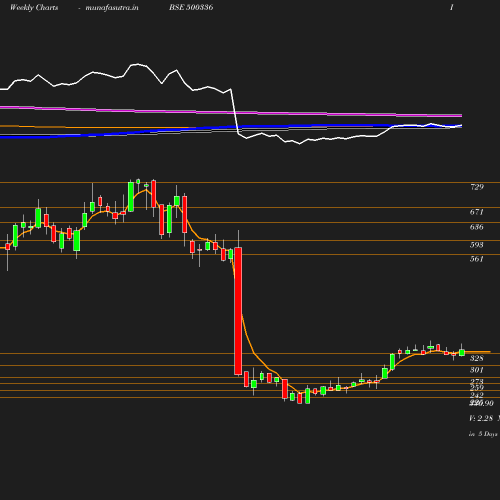Click the 301 price level label

point(477,370)
